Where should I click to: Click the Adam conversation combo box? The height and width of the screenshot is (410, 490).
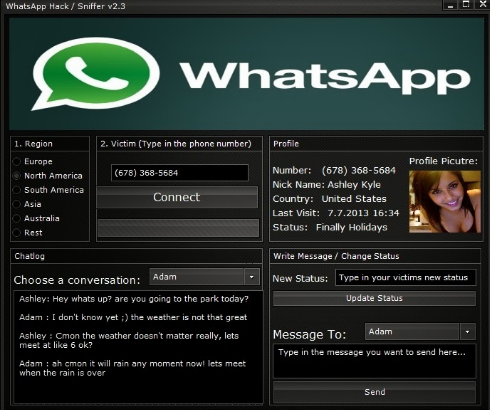tap(204, 277)
